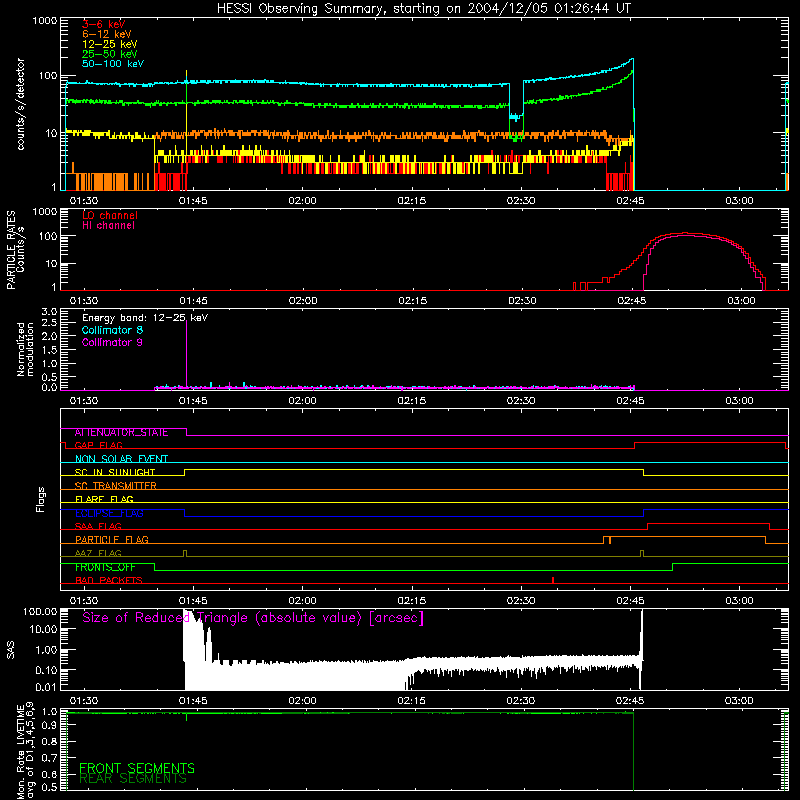Click the vertical Flags axis label
Viewport: 800px width, 800px height.
[40, 499]
